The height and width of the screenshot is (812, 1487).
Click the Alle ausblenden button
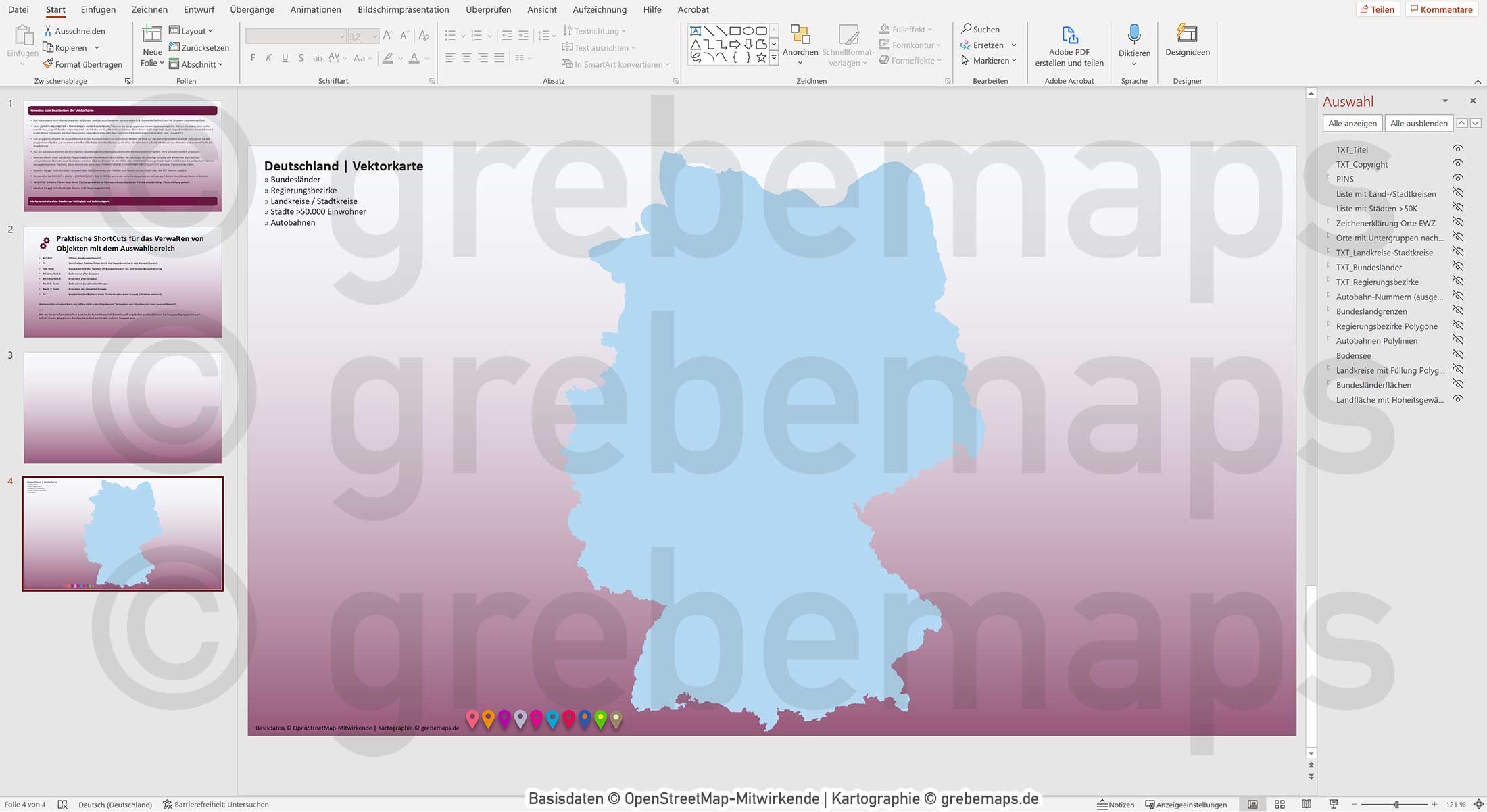coord(1418,123)
